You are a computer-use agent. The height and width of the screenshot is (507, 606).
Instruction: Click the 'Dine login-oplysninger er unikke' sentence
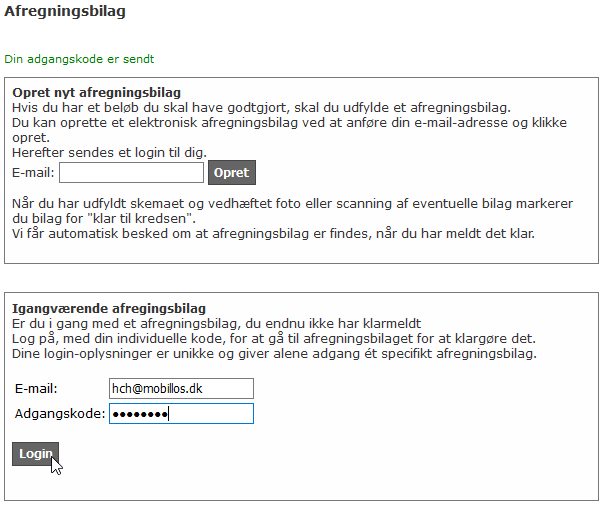point(274,354)
